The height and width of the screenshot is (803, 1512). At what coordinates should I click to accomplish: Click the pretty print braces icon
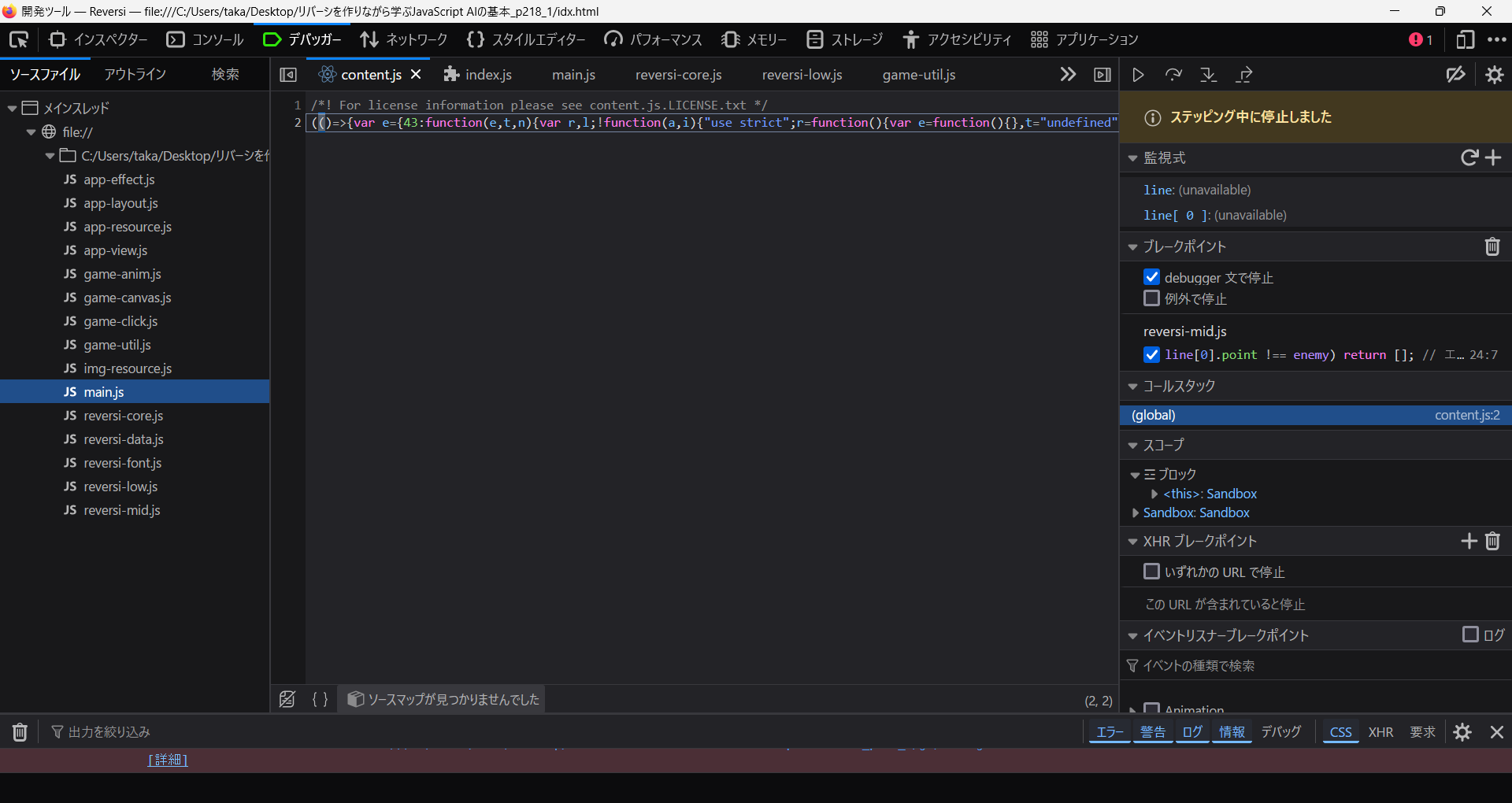coord(320,699)
